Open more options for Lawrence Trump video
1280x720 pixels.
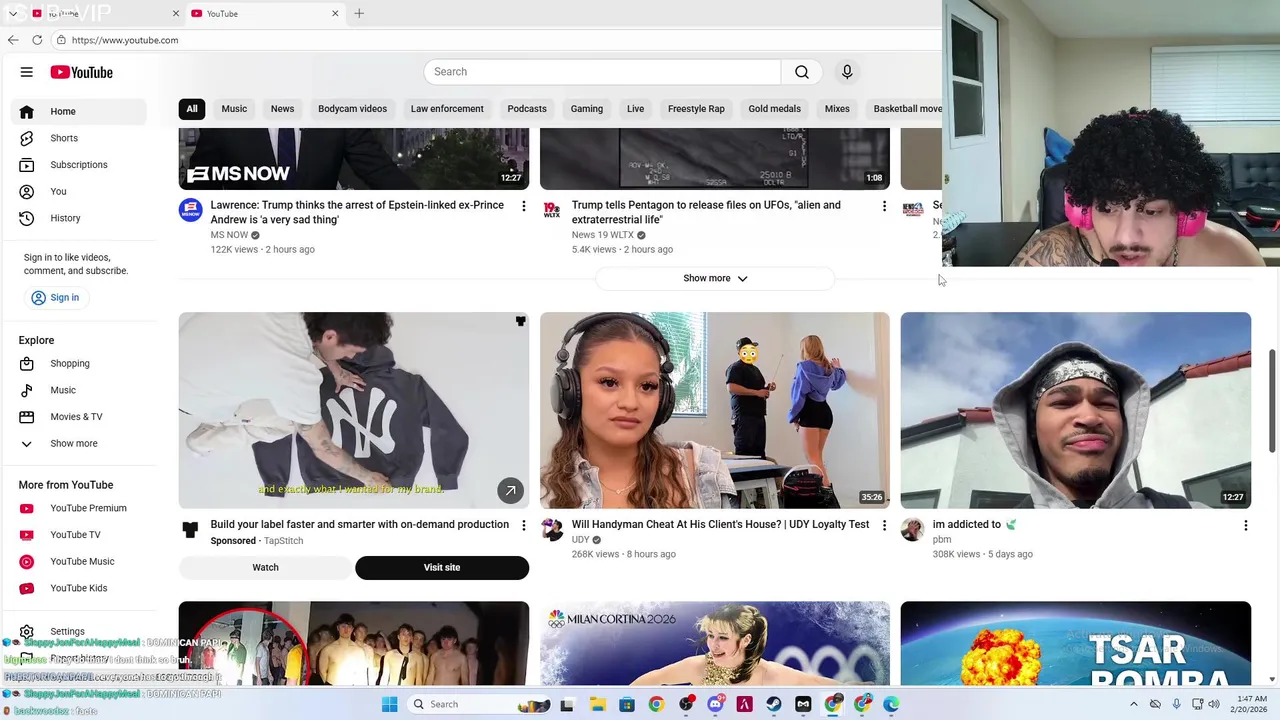point(523,206)
